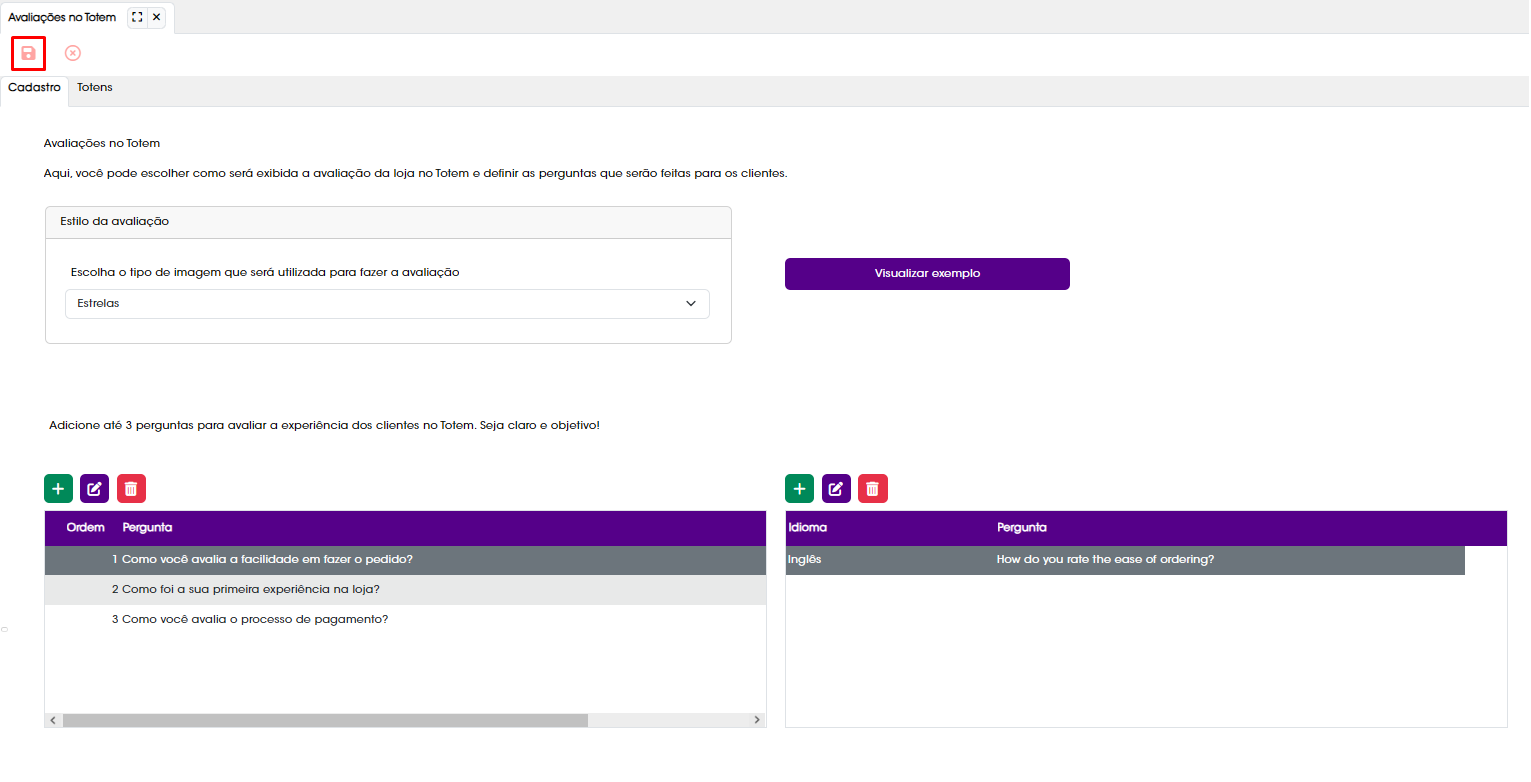This screenshot has width=1531, height=782.
Task: Edit selected question using purple pencil above Ordem table
Action: [x=95, y=489]
